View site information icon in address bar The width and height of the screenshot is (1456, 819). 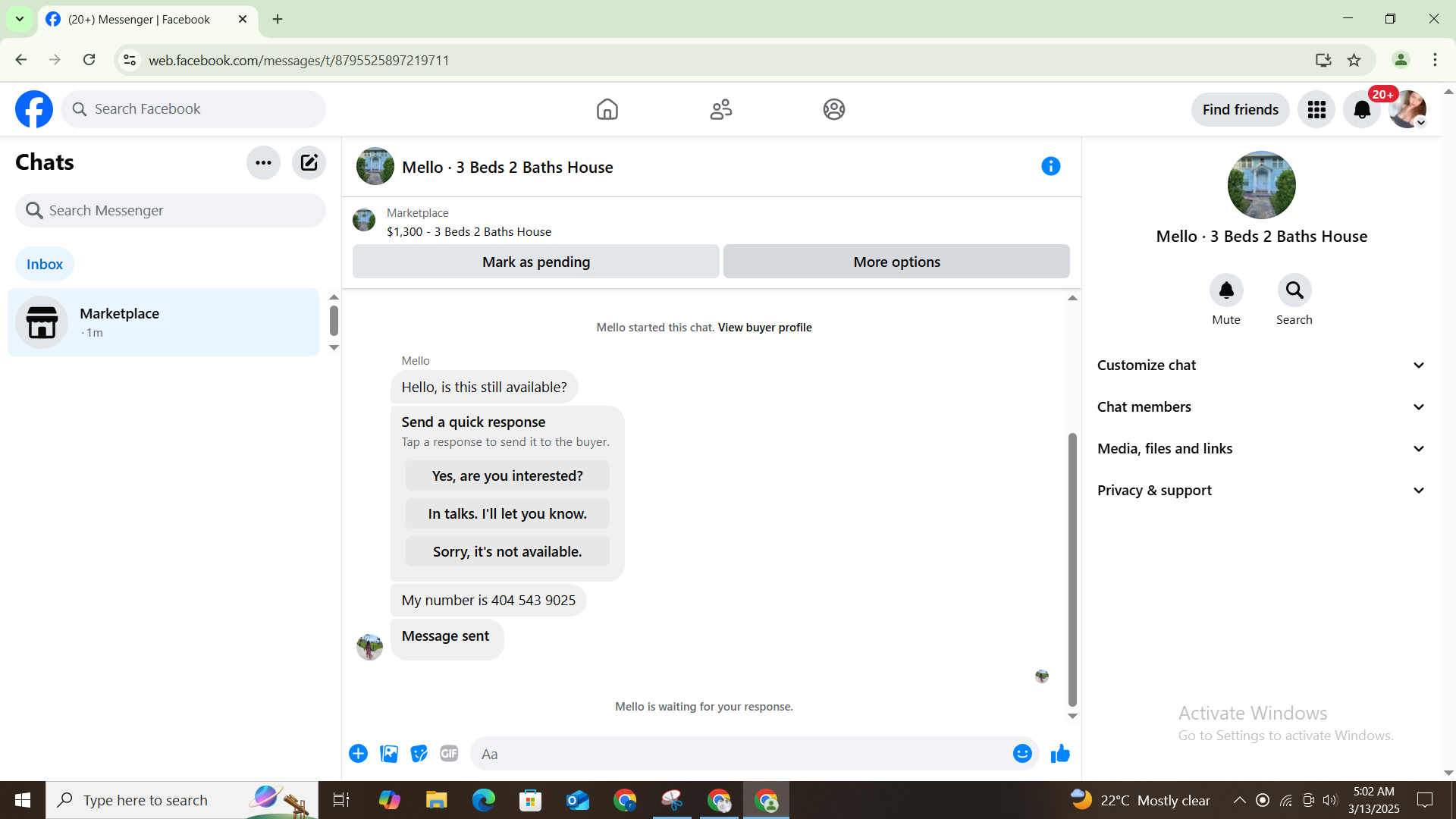click(130, 60)
